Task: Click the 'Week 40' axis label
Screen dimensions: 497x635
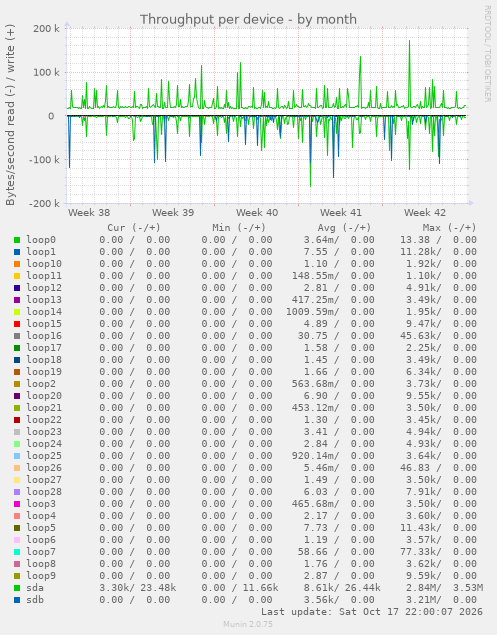Action: tap(257, 213)
